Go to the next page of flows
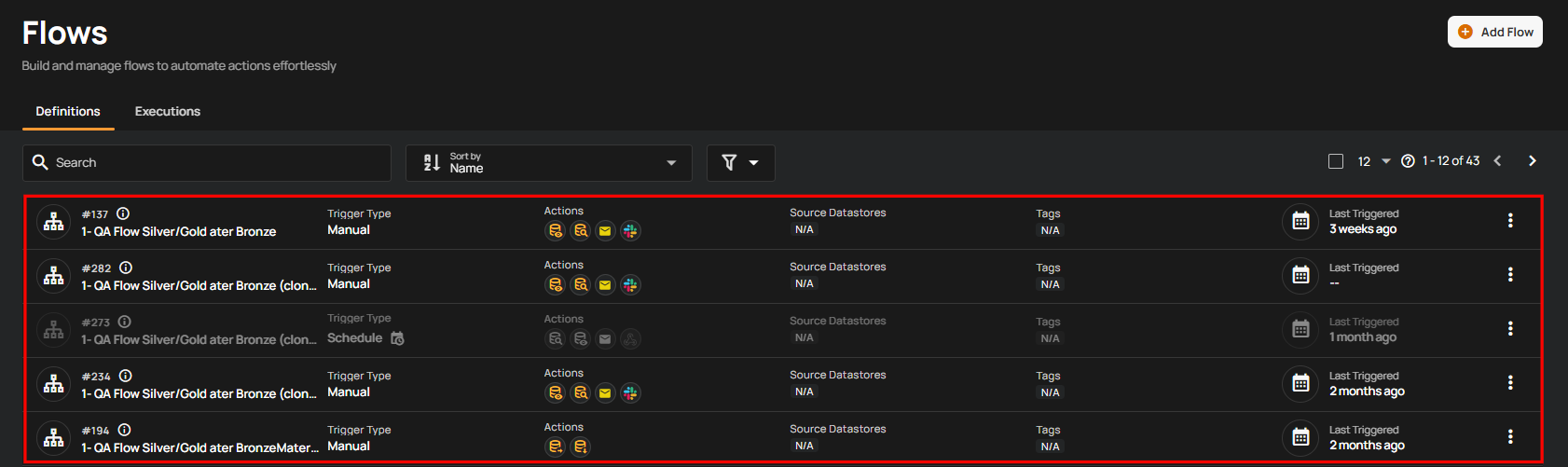The height and width of the screenshot is (467, 1568). tap(1532, 161)
